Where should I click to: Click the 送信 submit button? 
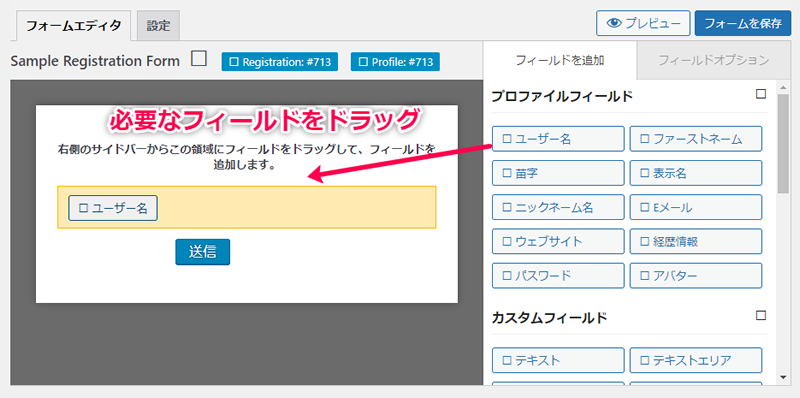coord(203,252)
